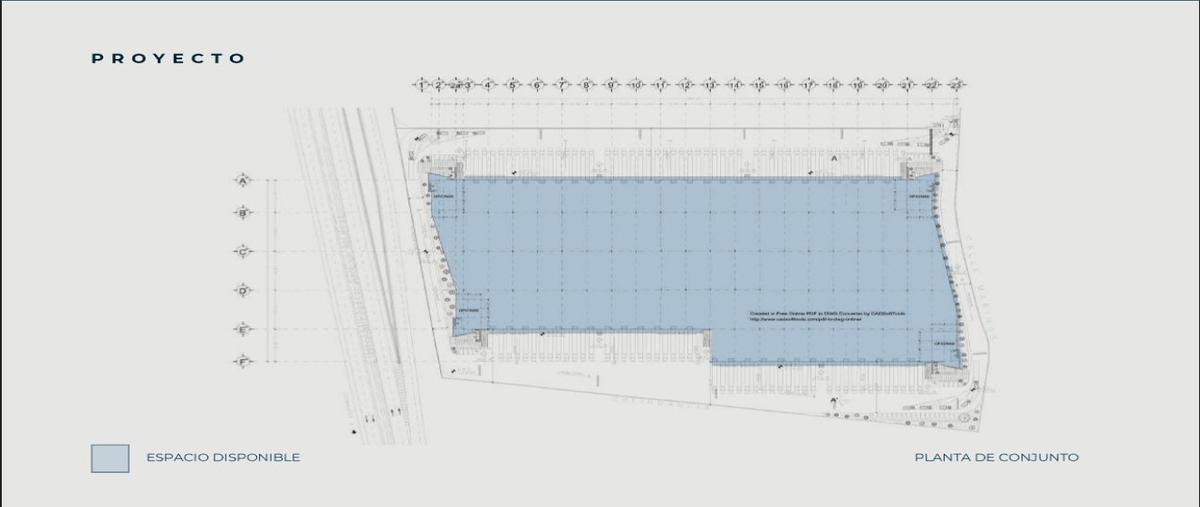Click column grid marker 21
The image size is (1200, 507).
click(907, 84)
